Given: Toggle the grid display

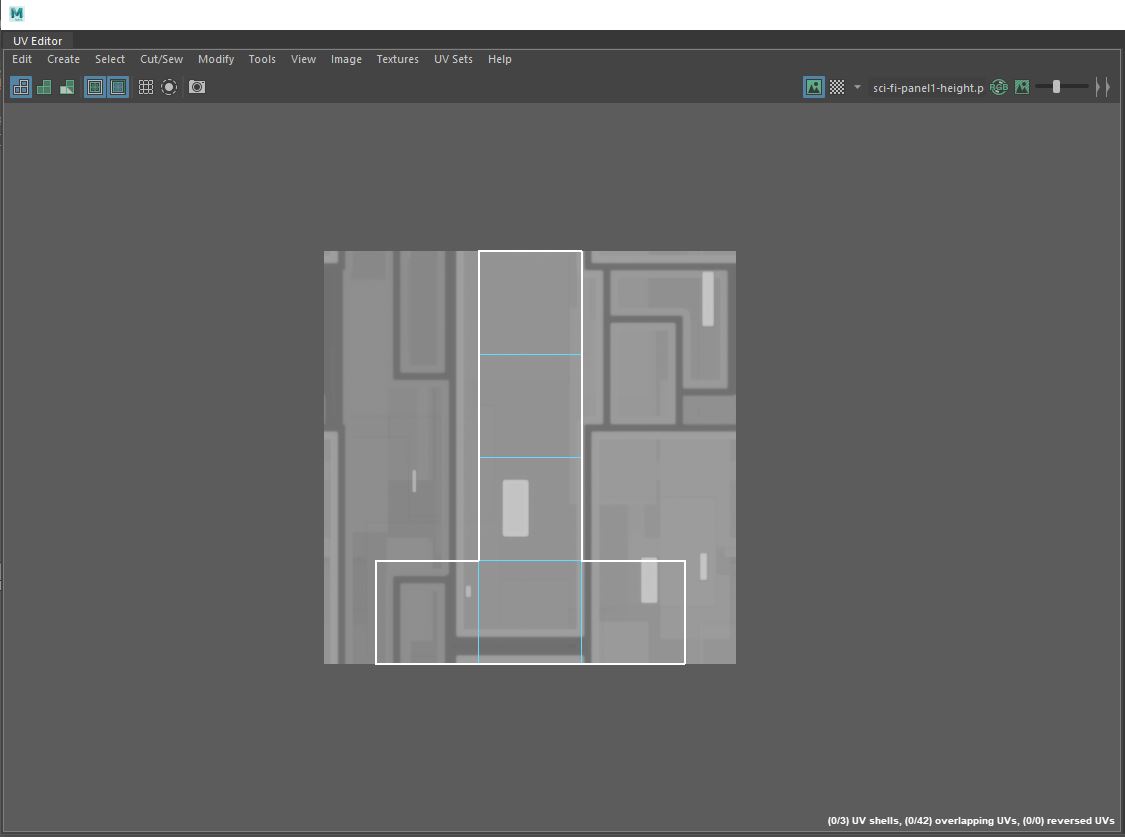Looking at the screenshot, I should (x=145, y=87).
